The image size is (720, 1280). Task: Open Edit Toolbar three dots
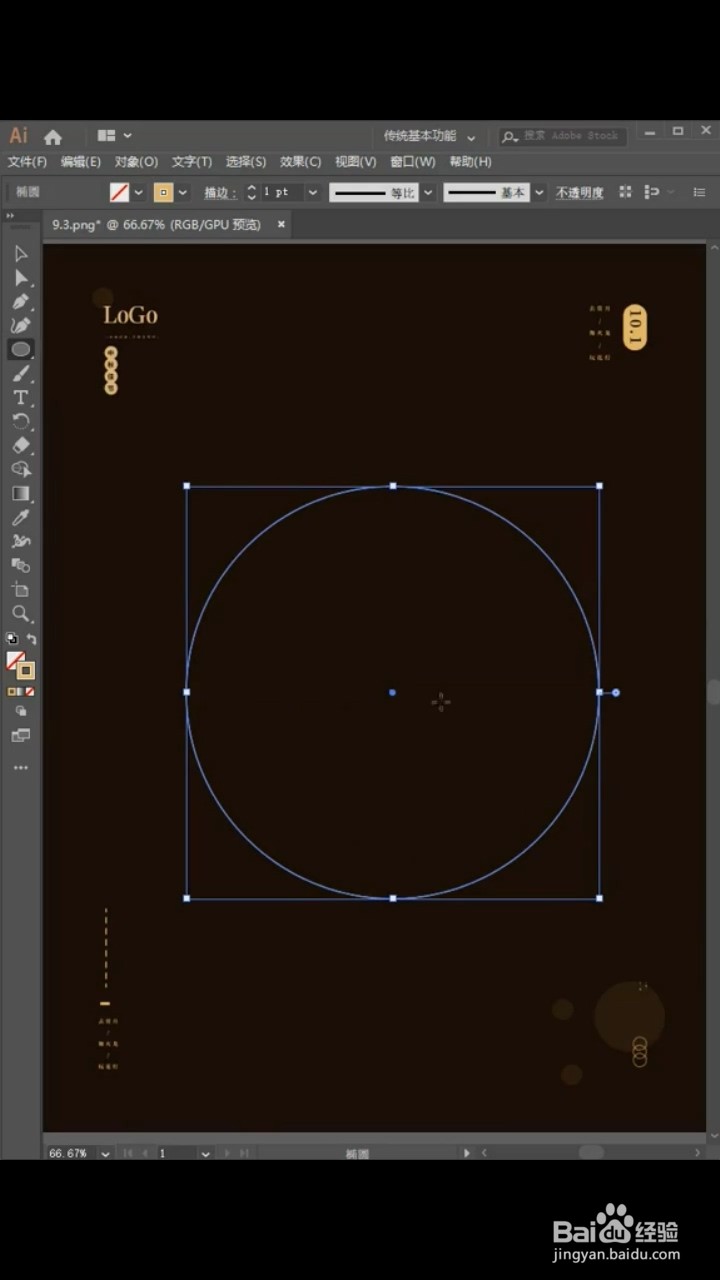pyautogui.click(x=21, y=768)
